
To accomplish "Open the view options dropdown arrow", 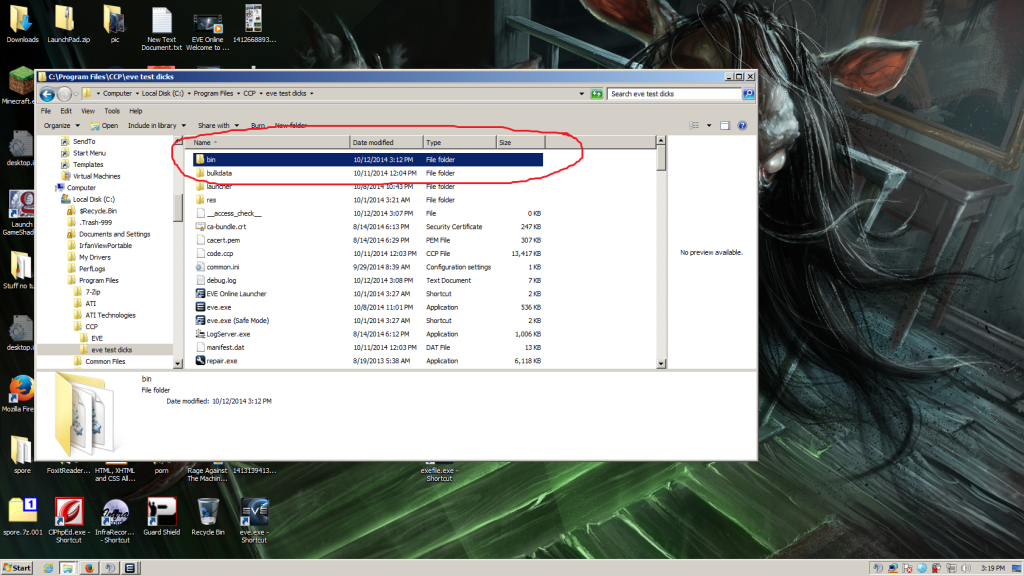I will (x=709, y=125).
